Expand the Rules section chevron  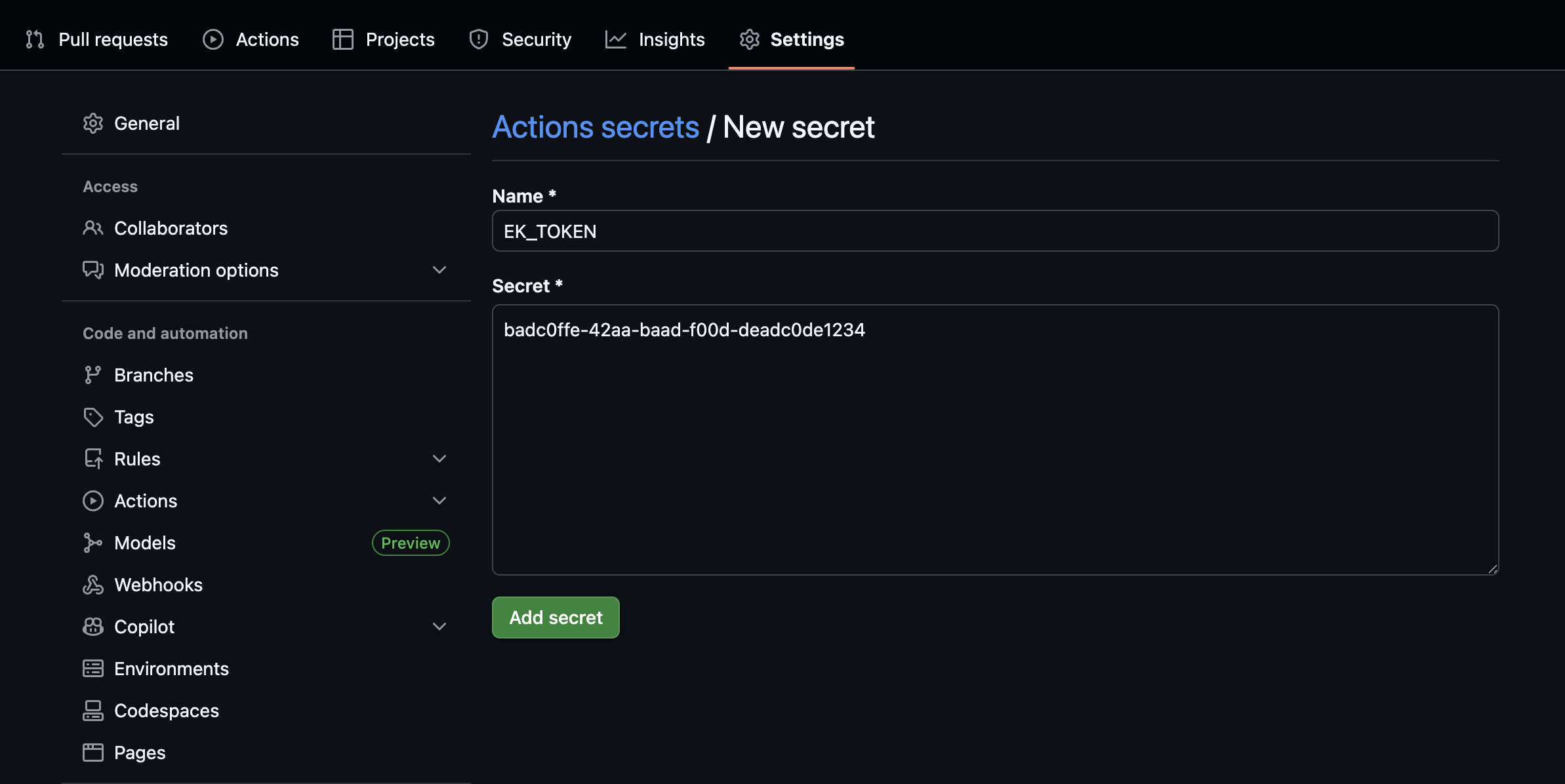439,458
